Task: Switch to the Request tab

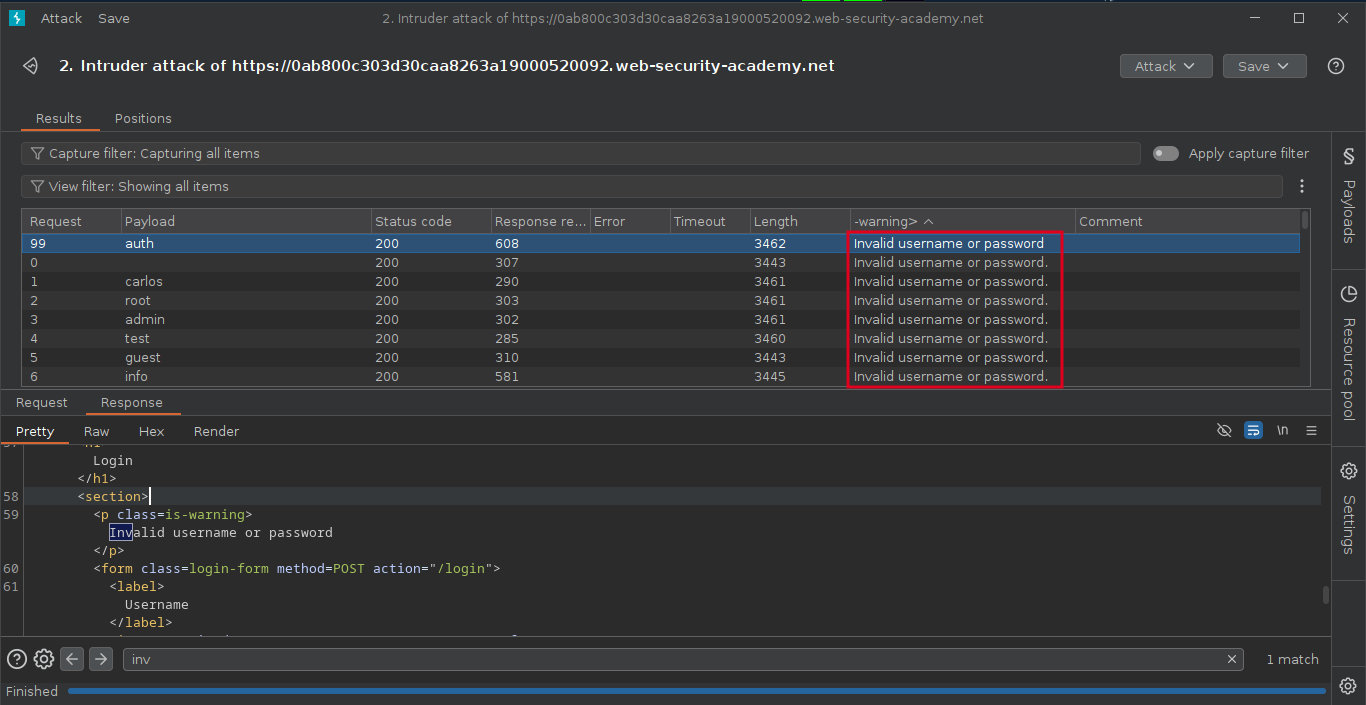Action: (x=42, y=402)
